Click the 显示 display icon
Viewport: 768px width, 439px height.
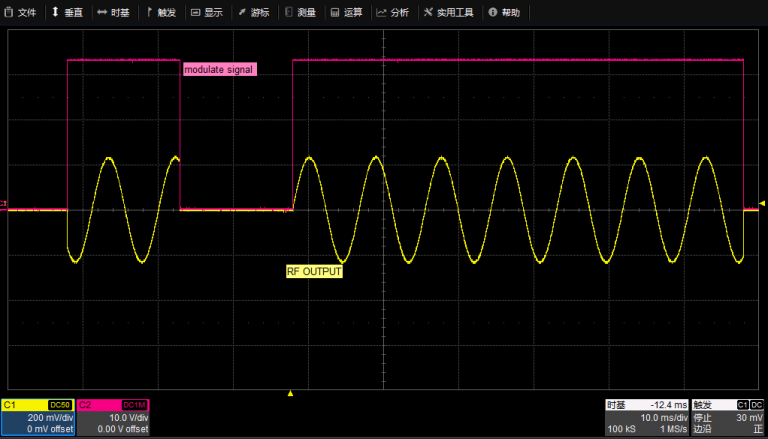[x=195, y=13]
